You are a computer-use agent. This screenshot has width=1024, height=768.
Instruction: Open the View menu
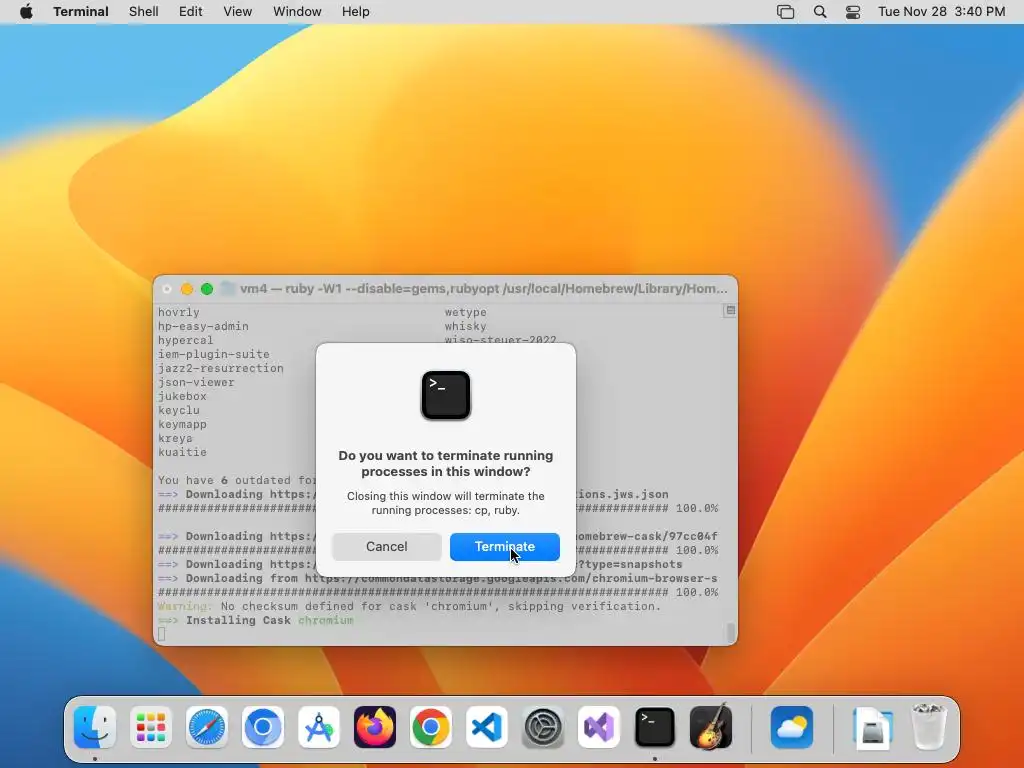pos(238,12)
